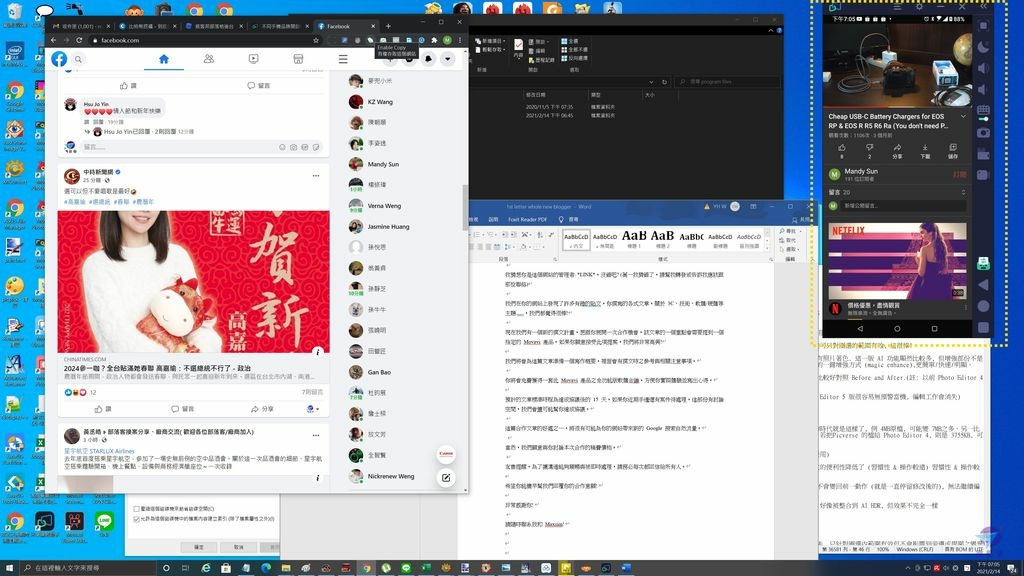This screenshot has width=1024, height=576.
Task: Open the STARLUX Airlines hashtag link
Action: pyautogui.click(x=99, y=451)
